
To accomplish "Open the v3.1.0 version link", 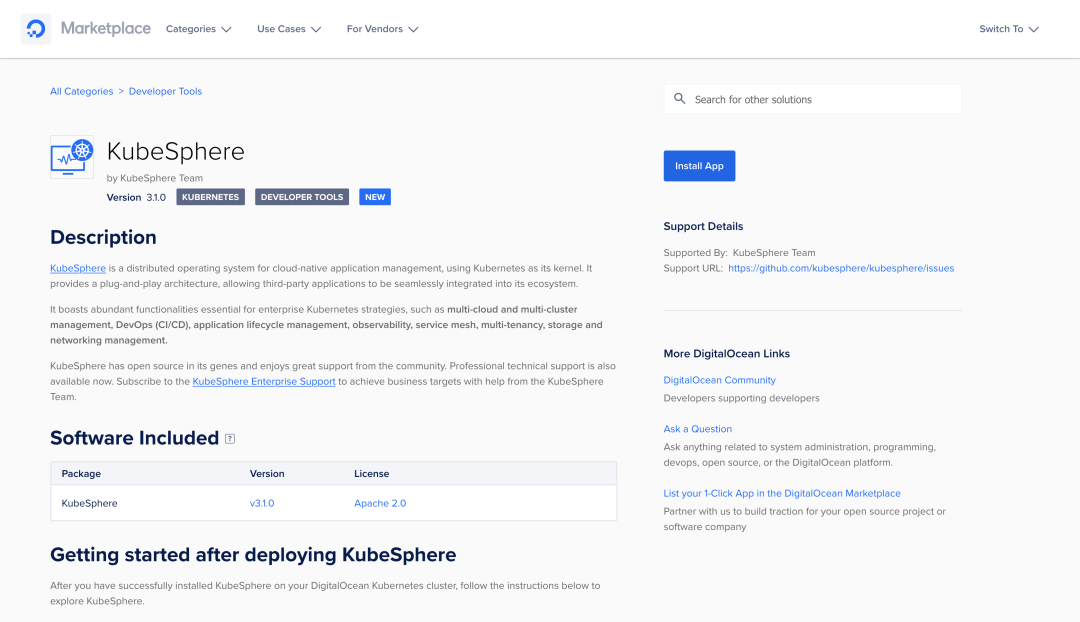I will click(x=262, y=504).
